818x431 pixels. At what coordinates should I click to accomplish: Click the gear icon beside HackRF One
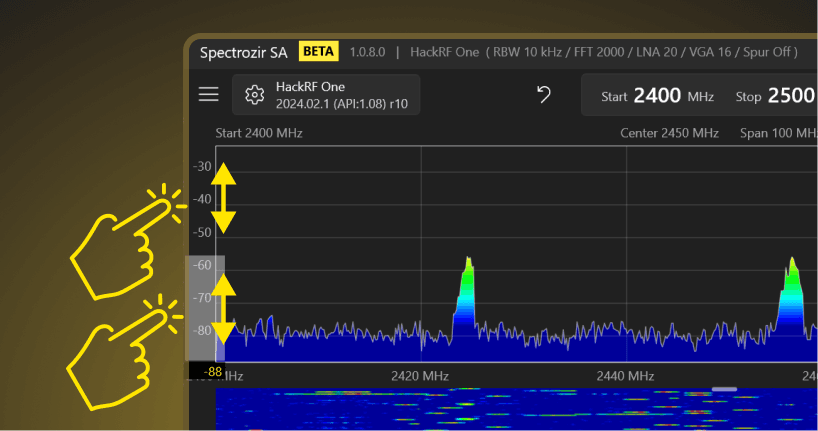tap(254, 95)
